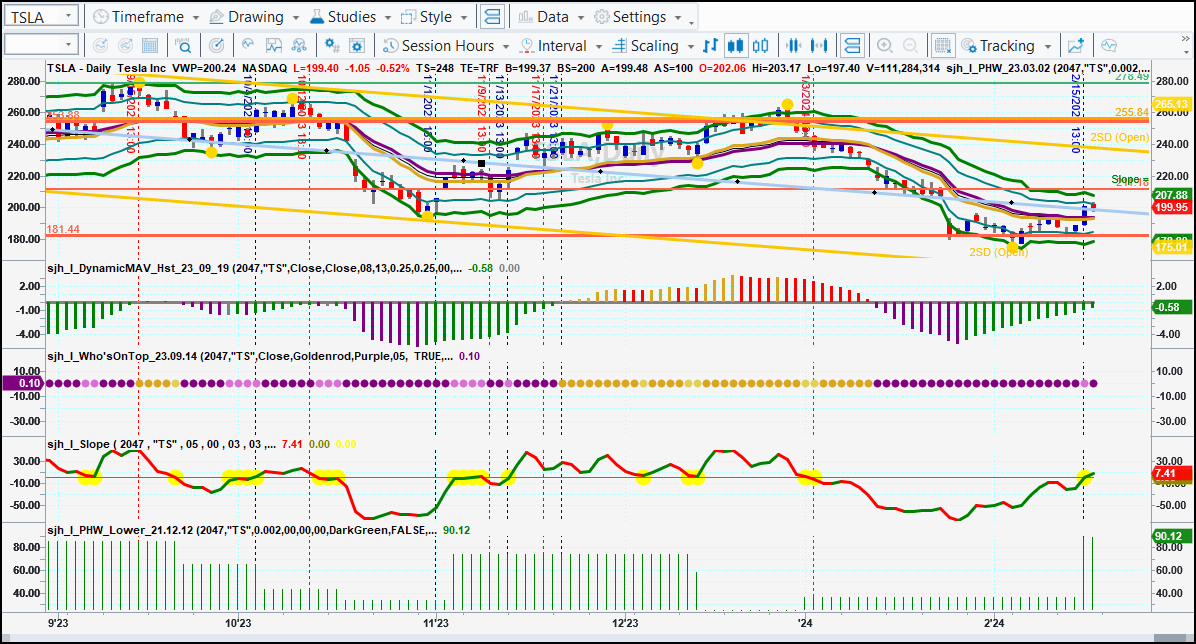Click the Who'sOnTop study label
Screen dimensions: 1196x644
coord(250,356)
